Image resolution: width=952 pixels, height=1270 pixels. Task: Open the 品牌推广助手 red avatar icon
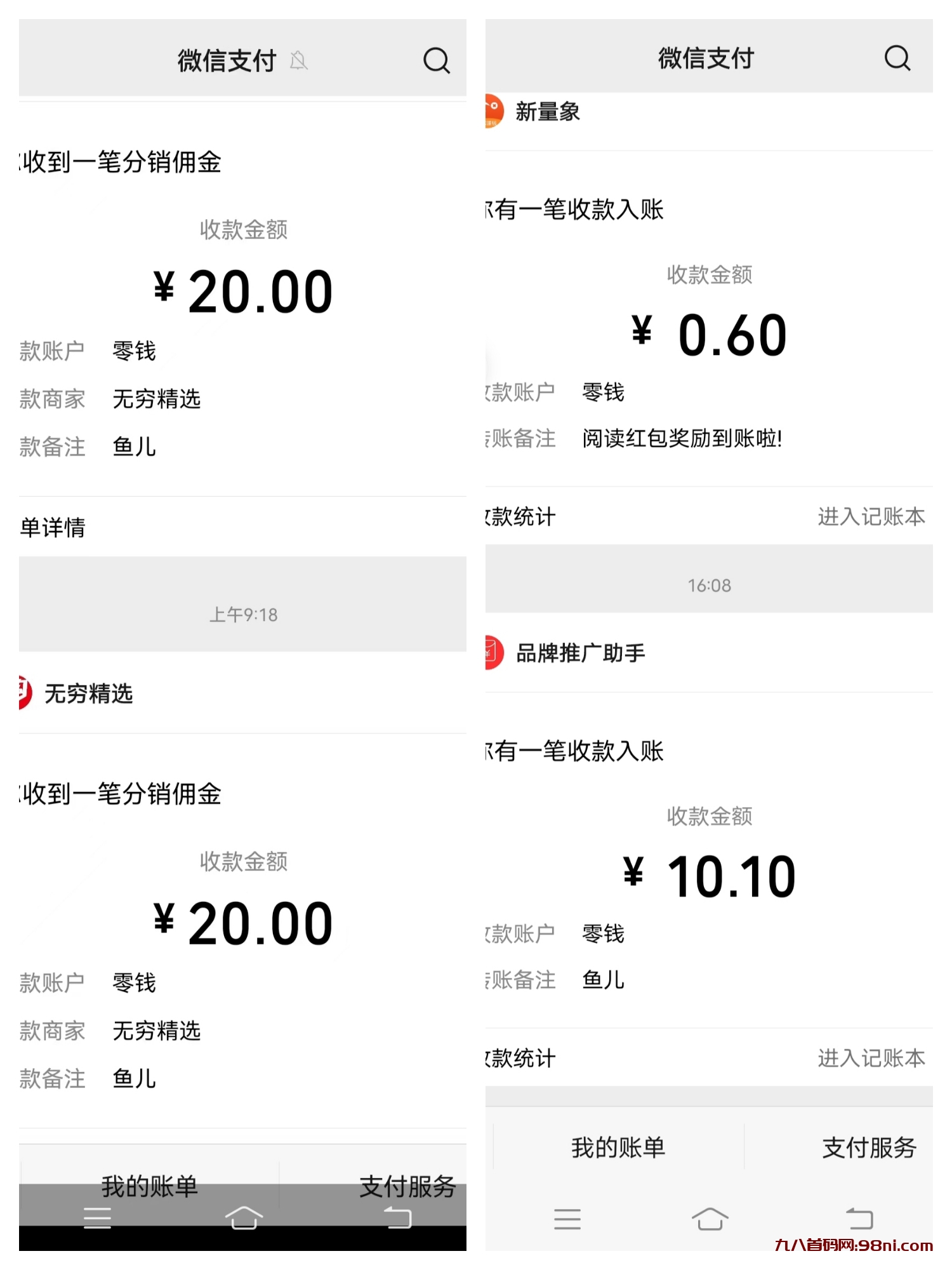[493, 652]
